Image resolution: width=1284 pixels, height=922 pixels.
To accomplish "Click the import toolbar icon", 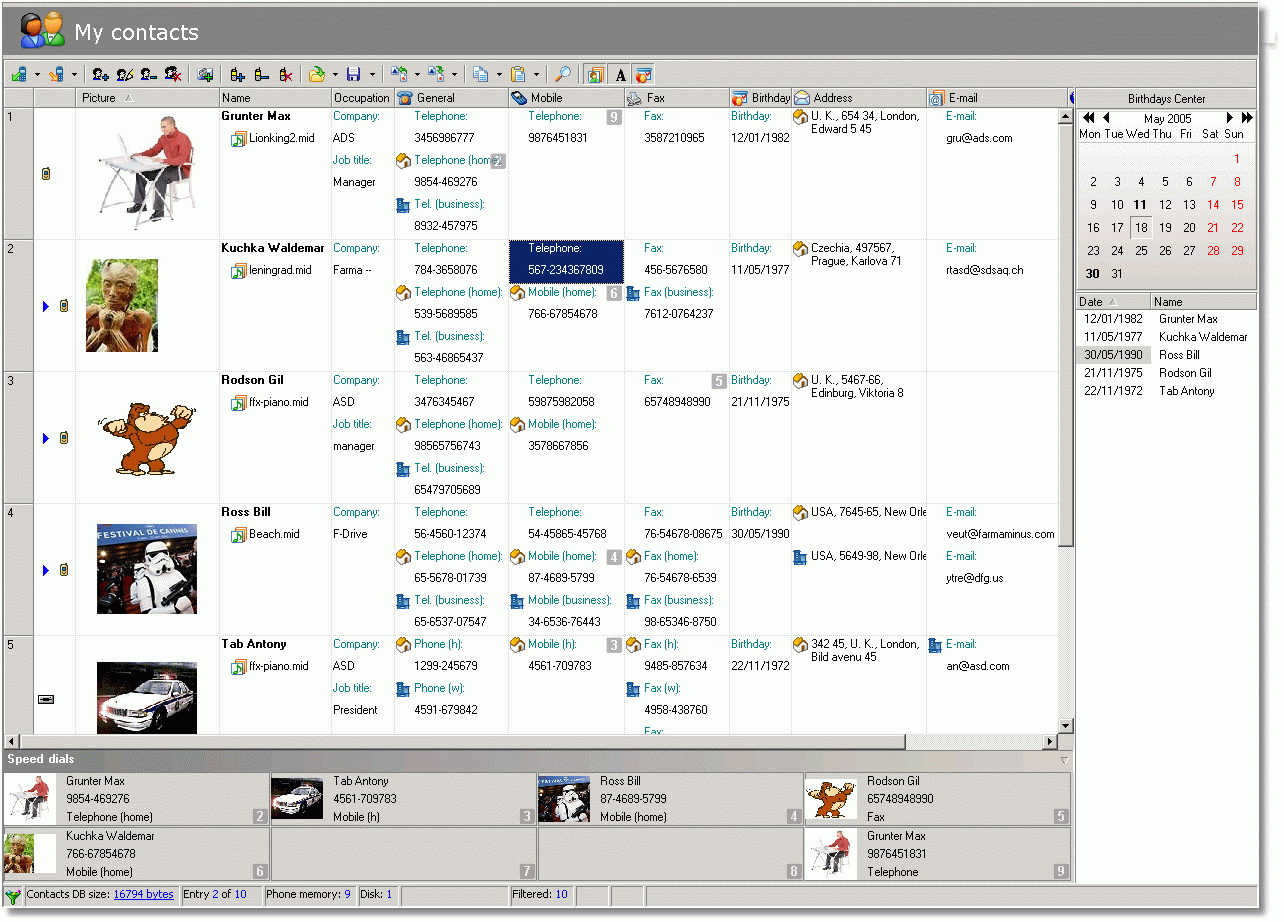I will 399,74.
